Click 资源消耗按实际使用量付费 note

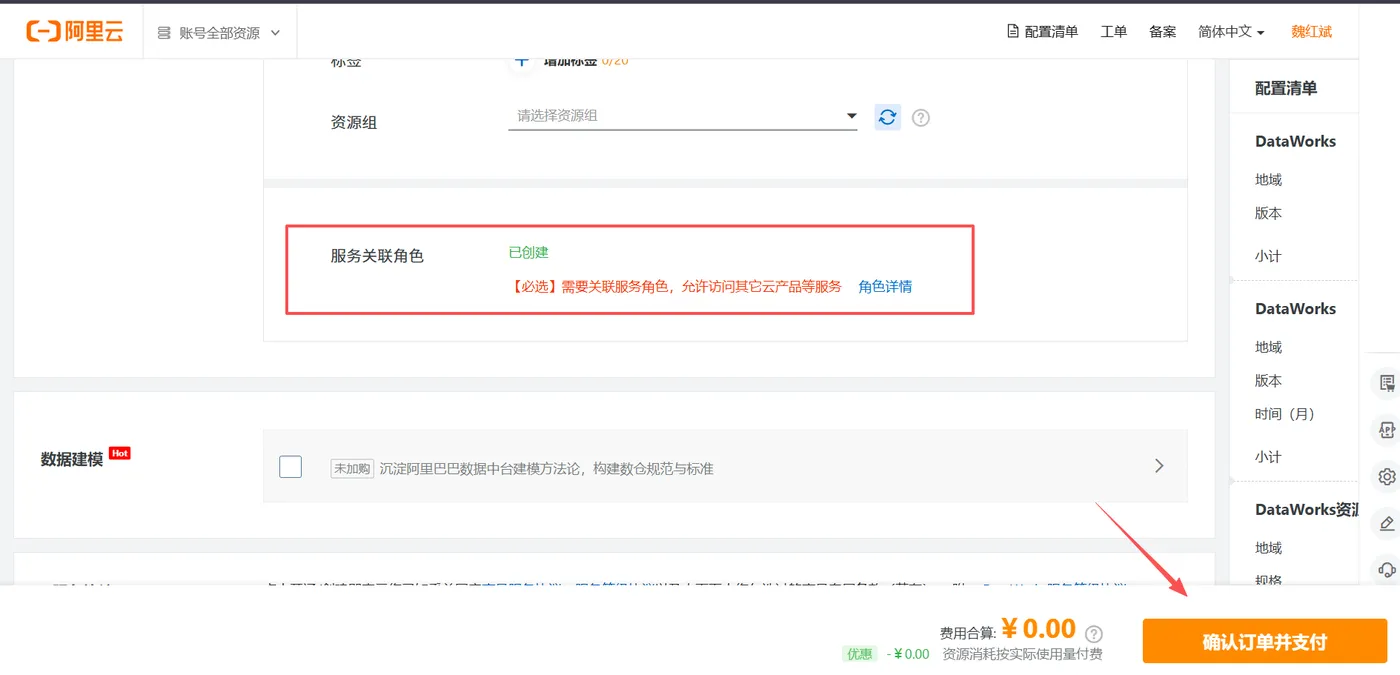coord(1023,654)
